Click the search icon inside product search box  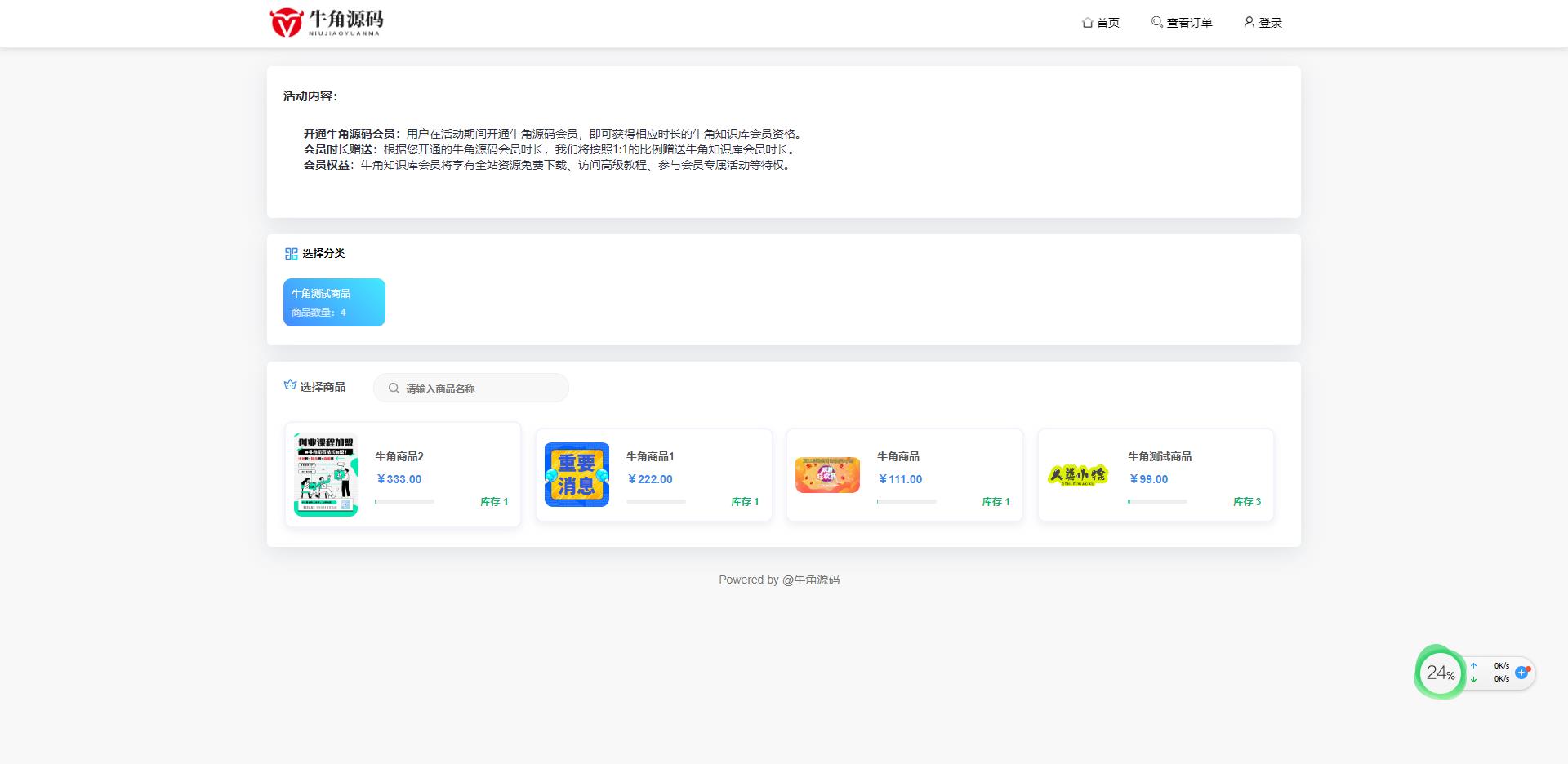(x=394, y=389)
